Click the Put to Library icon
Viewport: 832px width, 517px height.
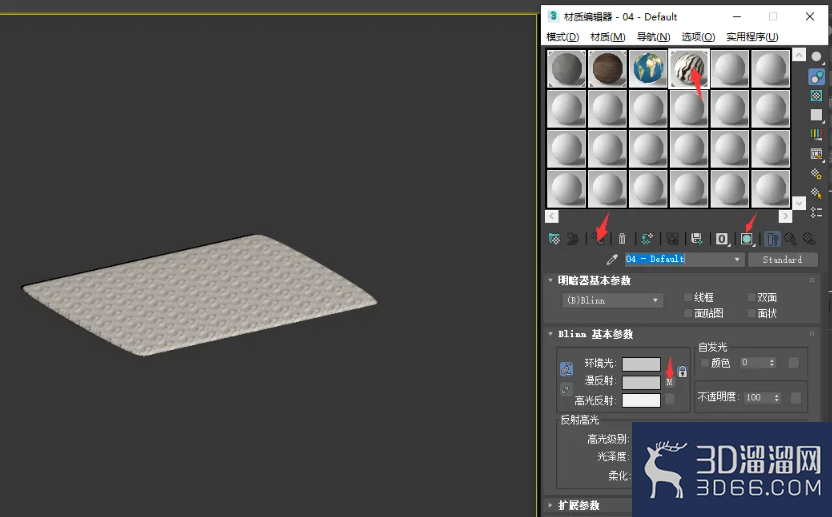(x=697, y=239)
